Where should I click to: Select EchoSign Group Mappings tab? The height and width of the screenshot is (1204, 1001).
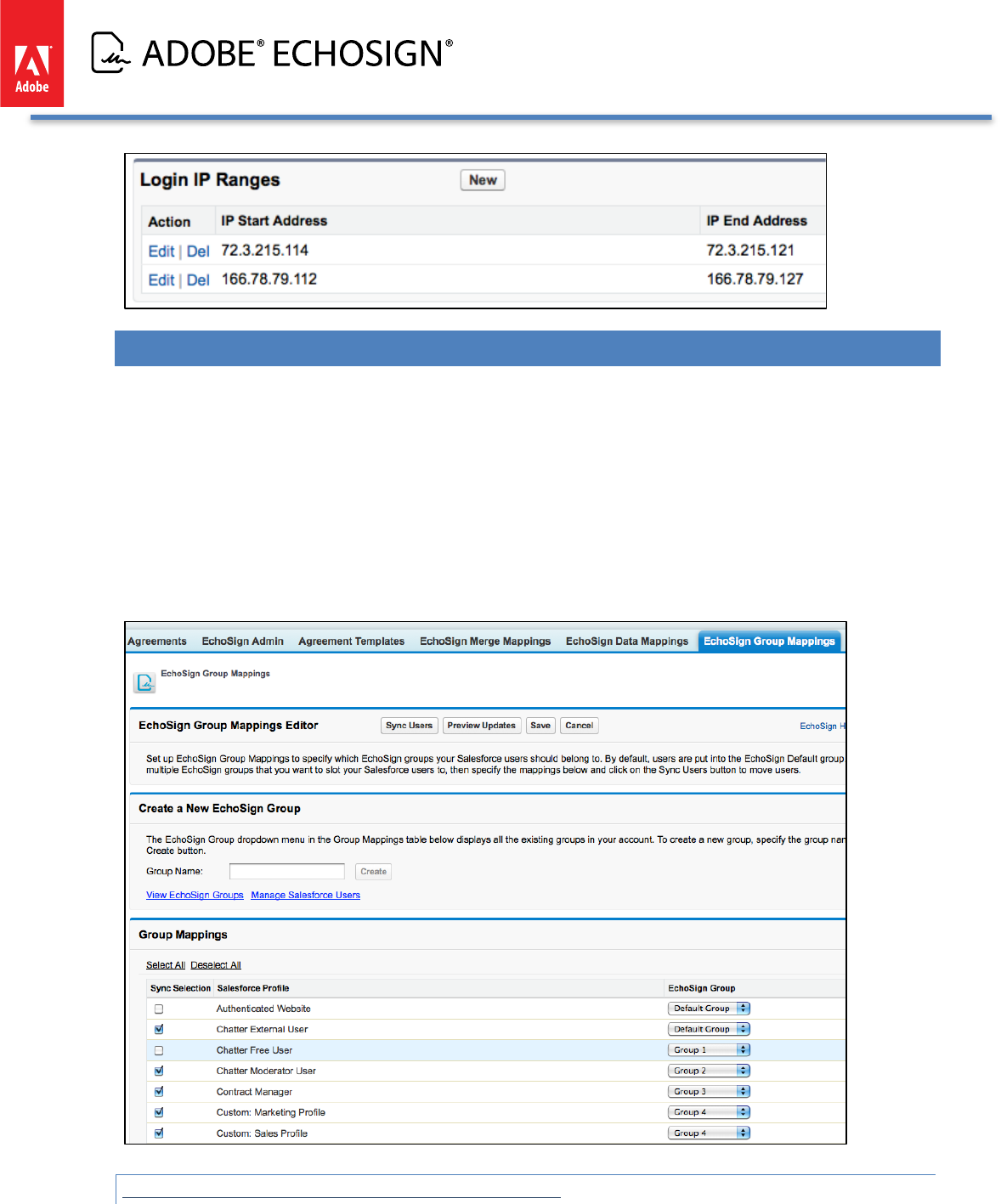point(769,642)
